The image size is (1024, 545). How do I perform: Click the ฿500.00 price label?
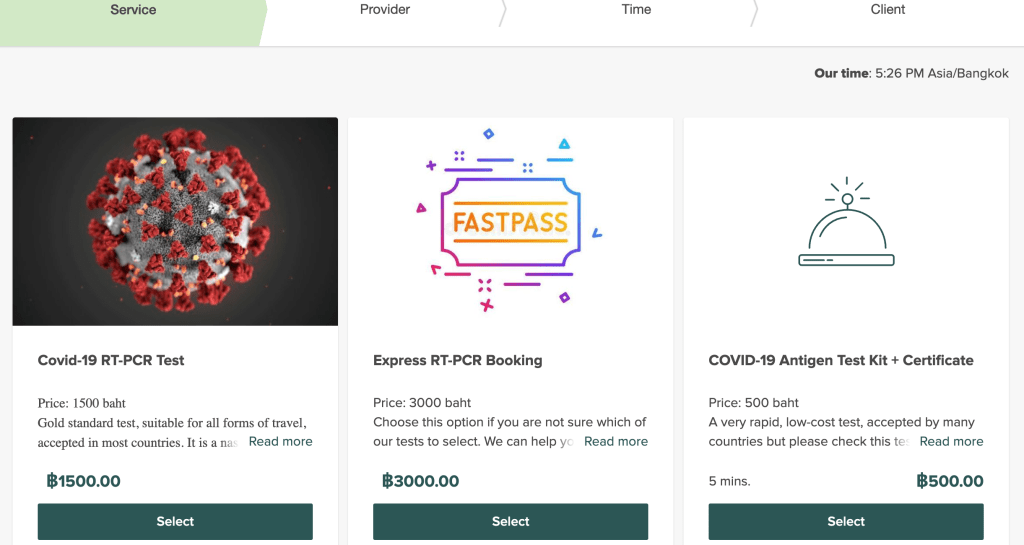point(949,481)
